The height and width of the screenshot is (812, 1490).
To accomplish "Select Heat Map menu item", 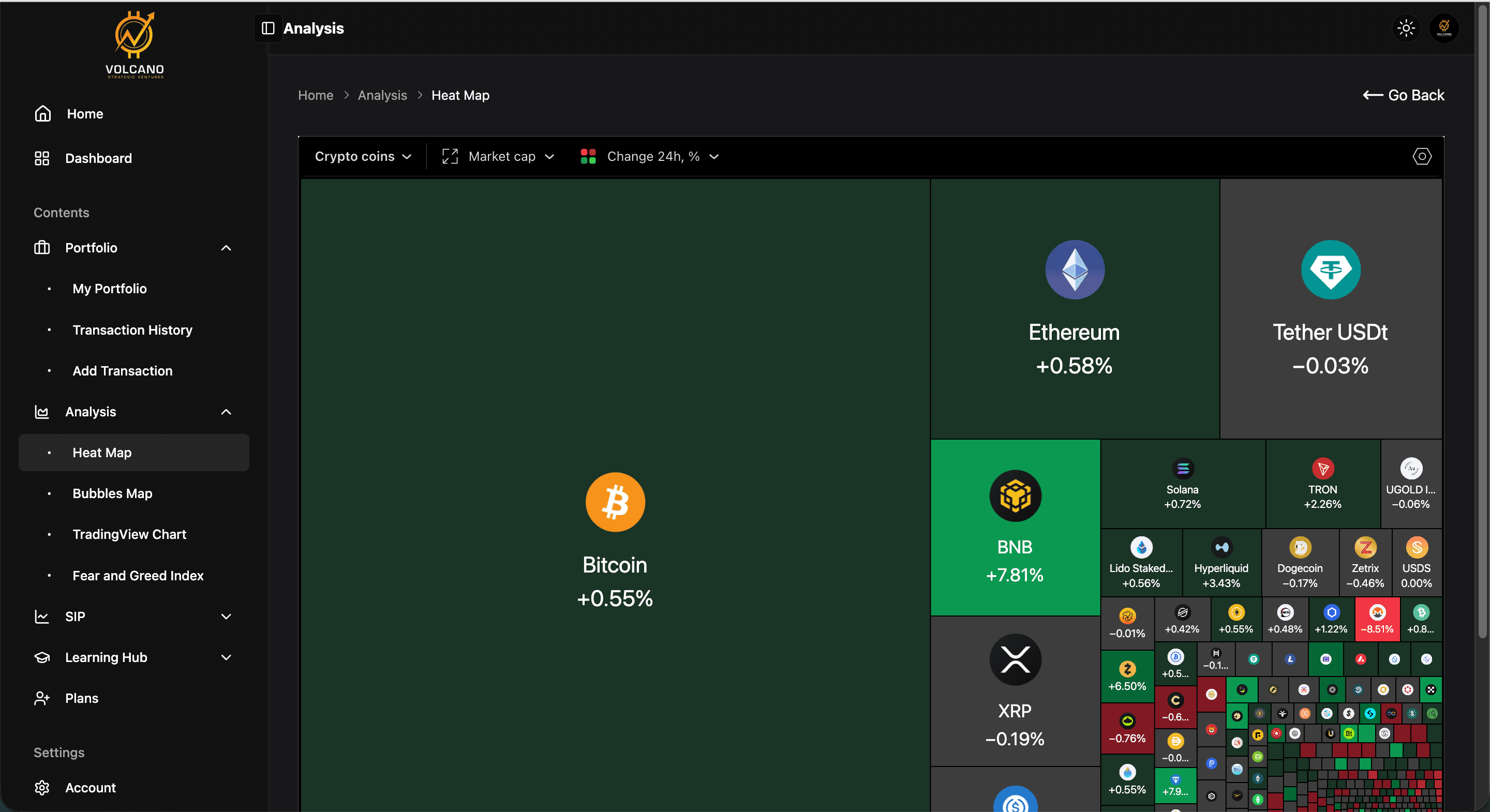I will [x=134, y=453].
